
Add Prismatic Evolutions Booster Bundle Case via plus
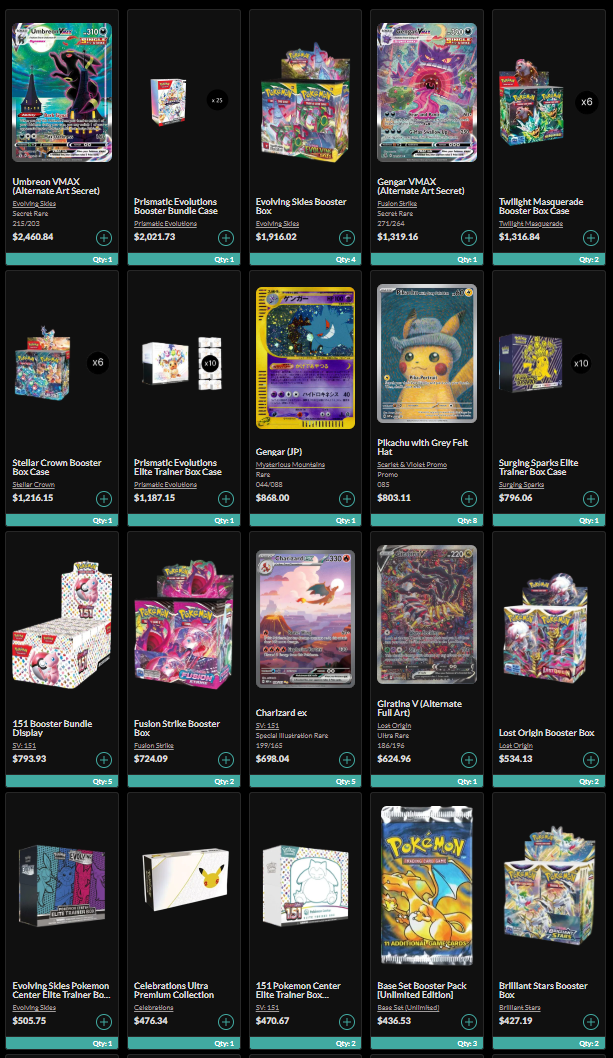[x=225, y=238]
